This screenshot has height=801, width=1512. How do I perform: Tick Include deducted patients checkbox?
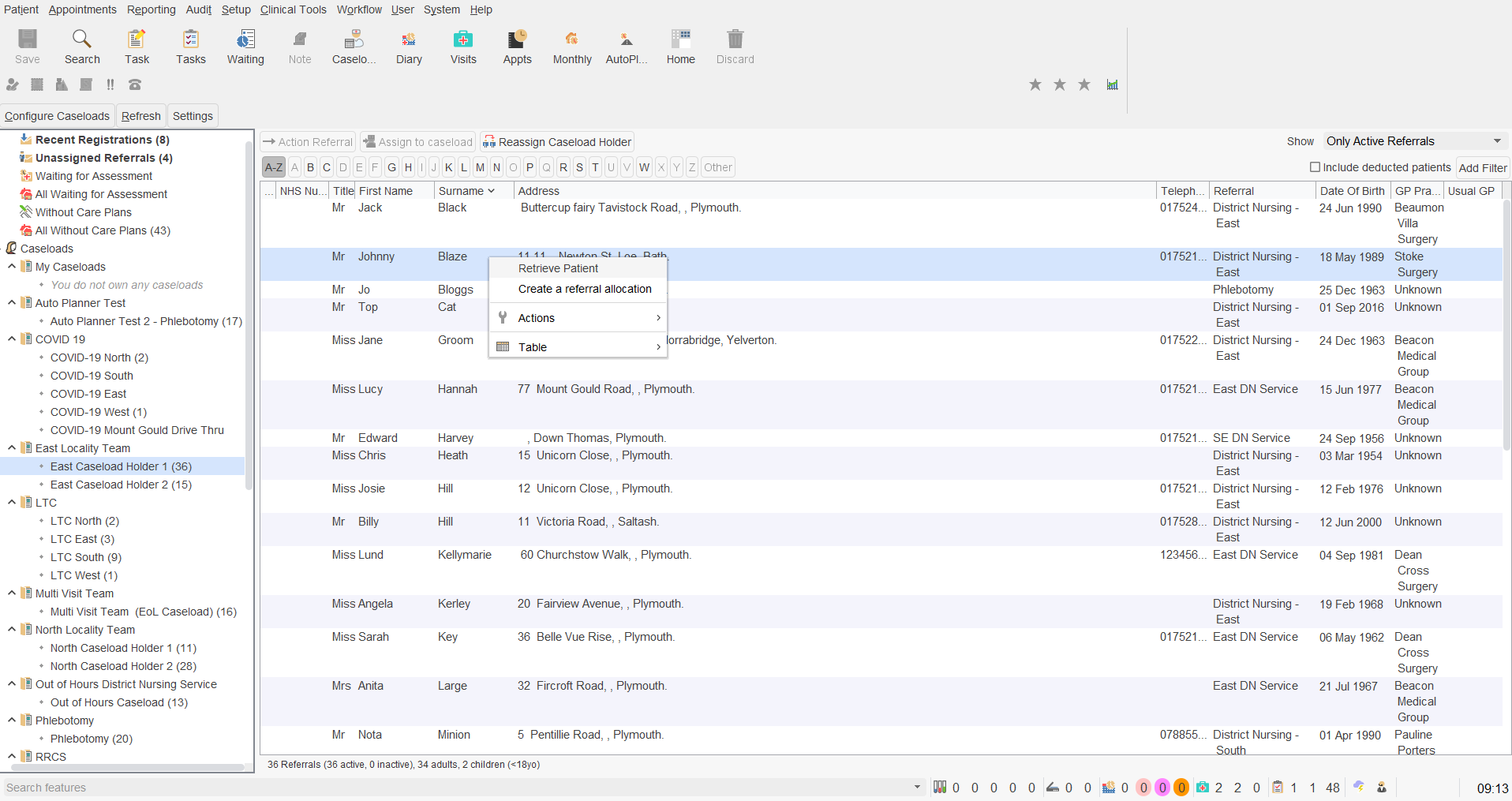[x=1315, y=167]
